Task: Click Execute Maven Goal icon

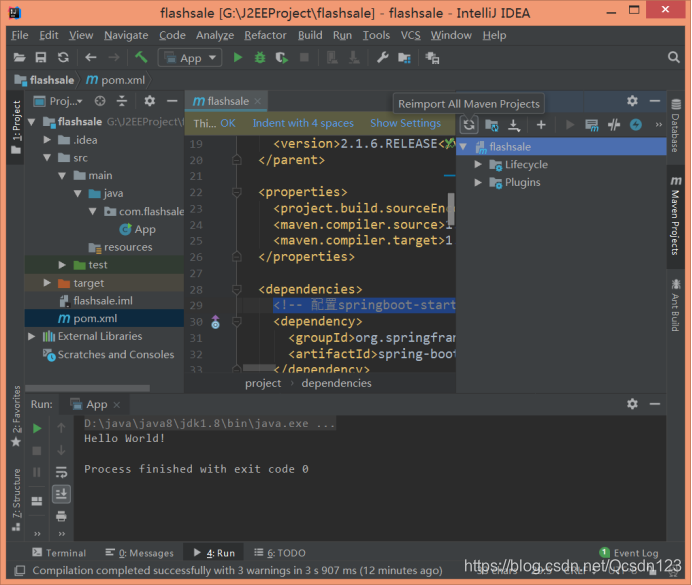Action: [591, 125]
